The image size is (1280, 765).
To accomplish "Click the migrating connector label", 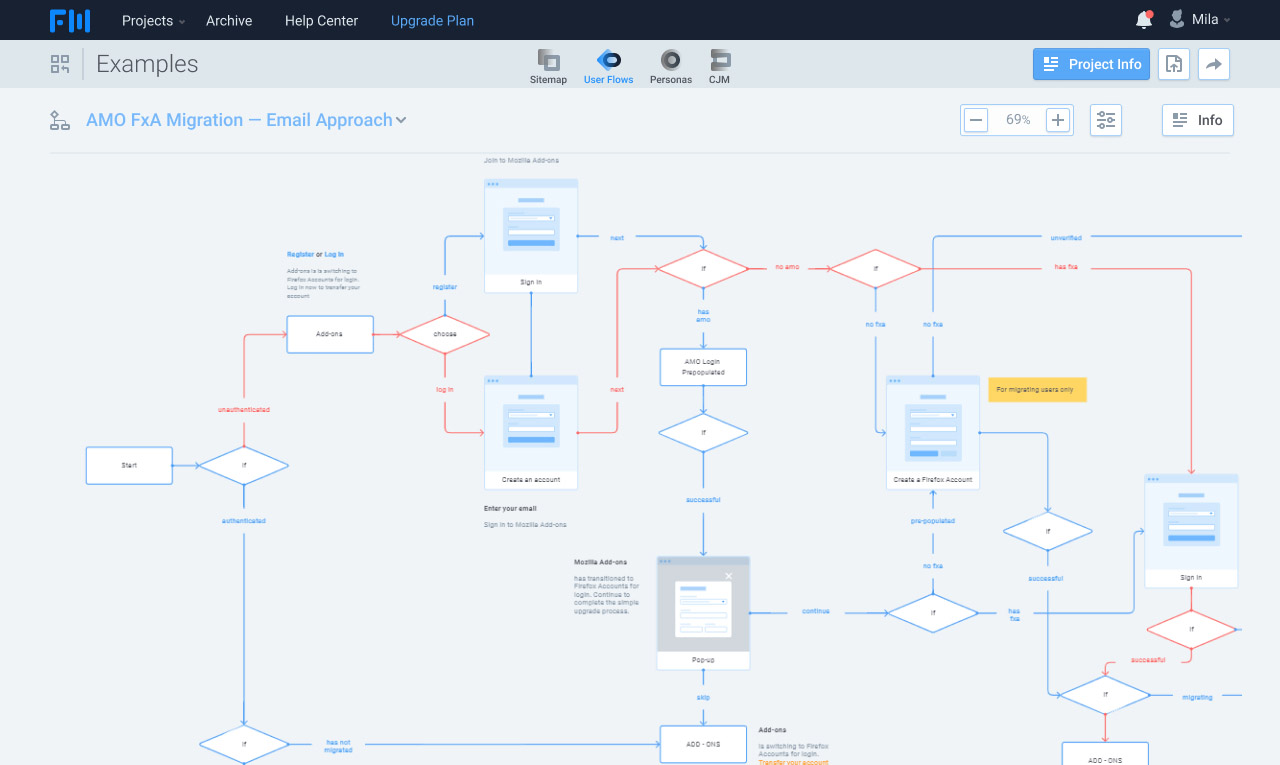I will point(1198,697).
